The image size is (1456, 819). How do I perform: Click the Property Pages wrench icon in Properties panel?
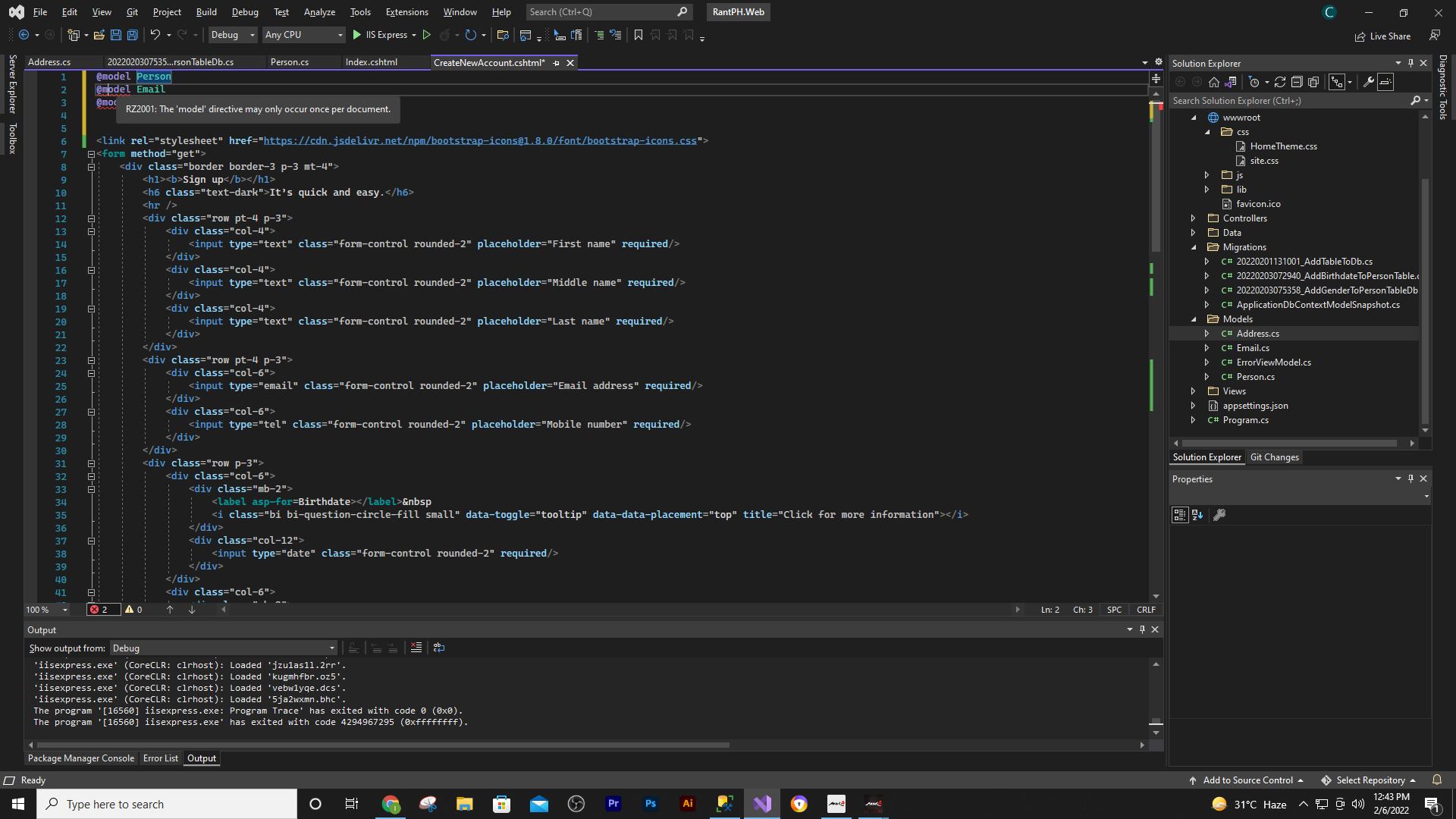coord(1219,515)
